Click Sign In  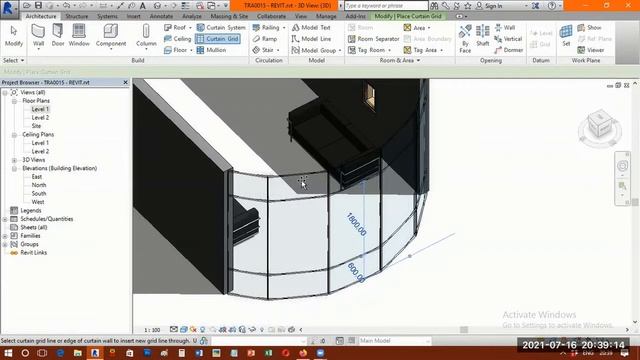pos(489,6)
